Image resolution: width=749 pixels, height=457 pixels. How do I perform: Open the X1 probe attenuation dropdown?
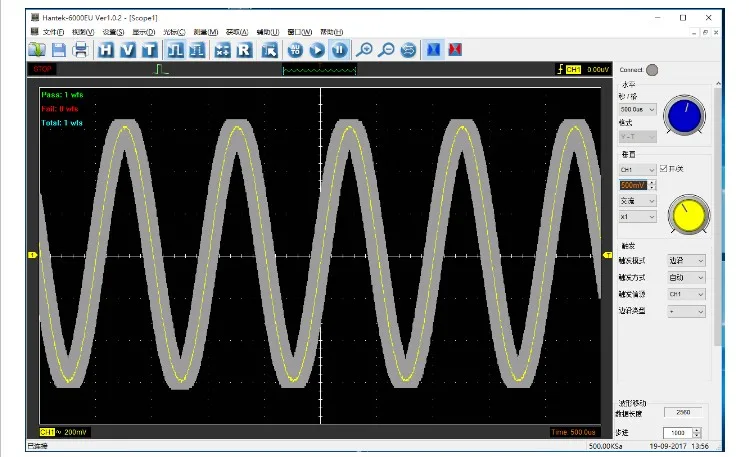pos(637,217)
